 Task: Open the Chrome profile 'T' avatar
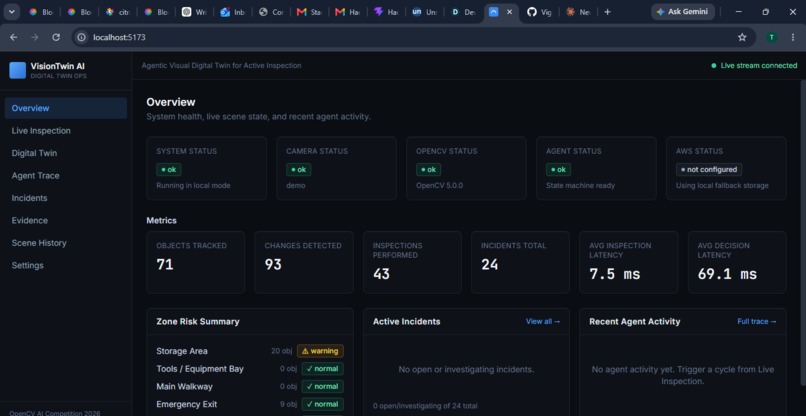click(x=771, y=37)
